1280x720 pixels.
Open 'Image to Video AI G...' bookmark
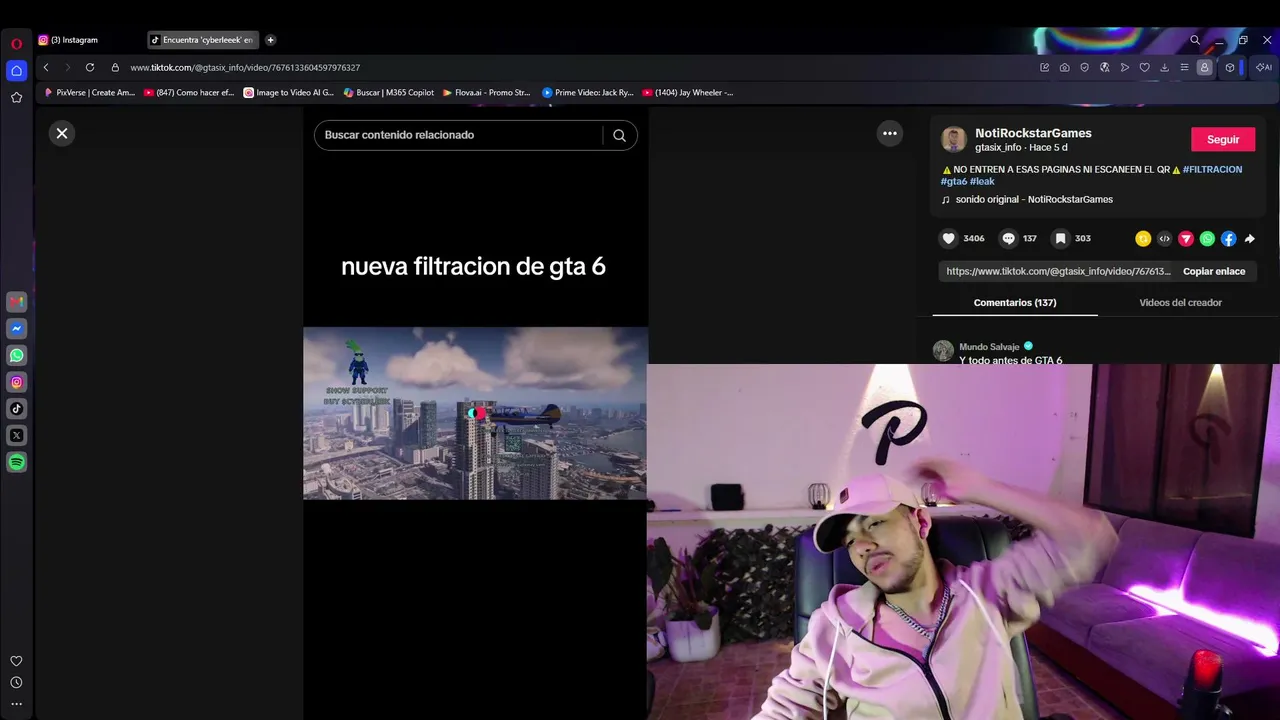(x=289, y=92)
